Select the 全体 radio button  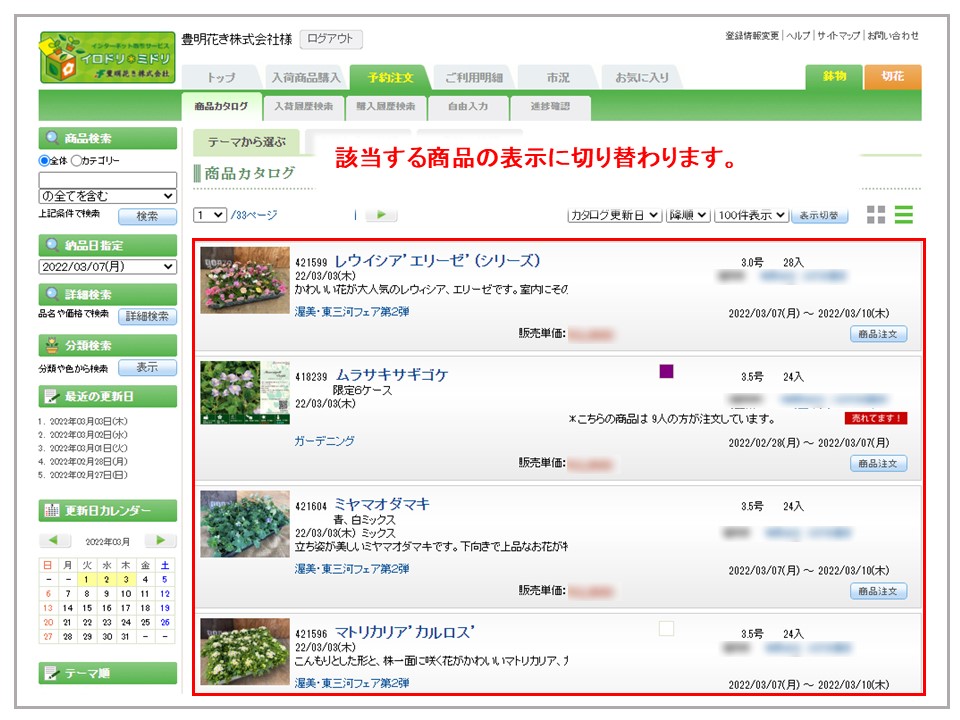coord(44,161)
